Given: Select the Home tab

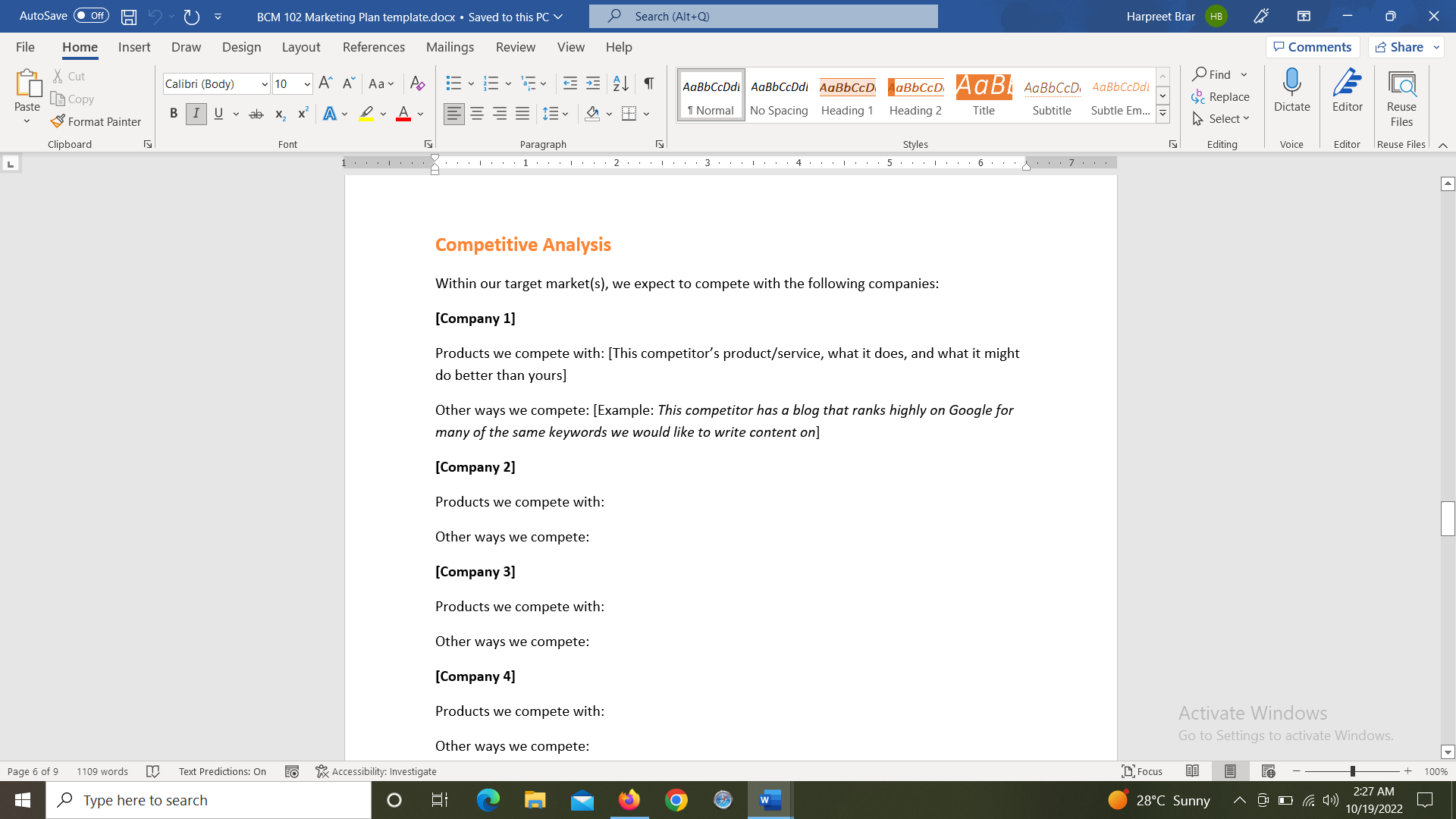Looking at the screenshot, I should [80, 47].
